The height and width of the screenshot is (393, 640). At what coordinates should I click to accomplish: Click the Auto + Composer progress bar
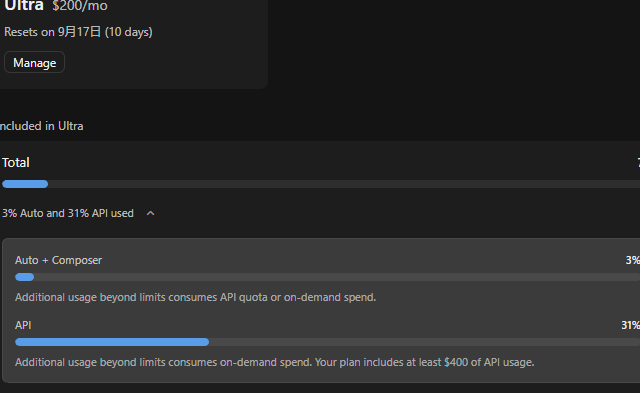(327, 277)
